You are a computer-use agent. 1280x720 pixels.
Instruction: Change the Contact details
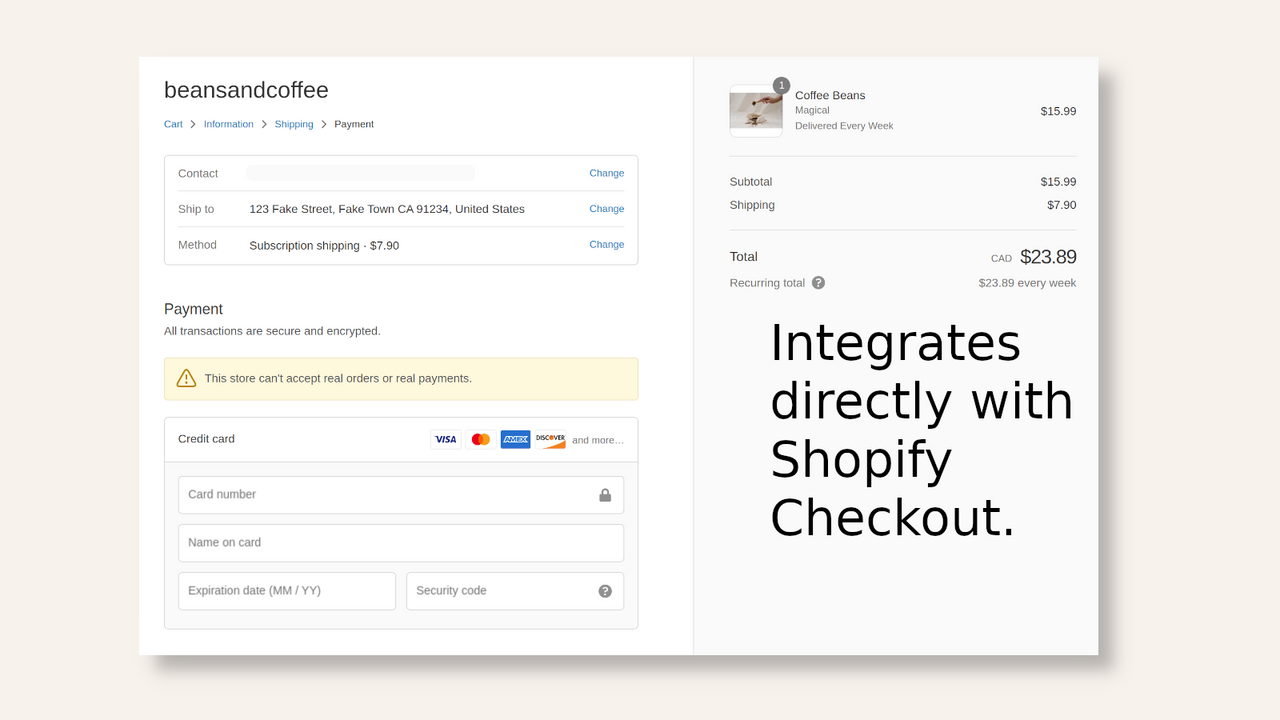607,173
